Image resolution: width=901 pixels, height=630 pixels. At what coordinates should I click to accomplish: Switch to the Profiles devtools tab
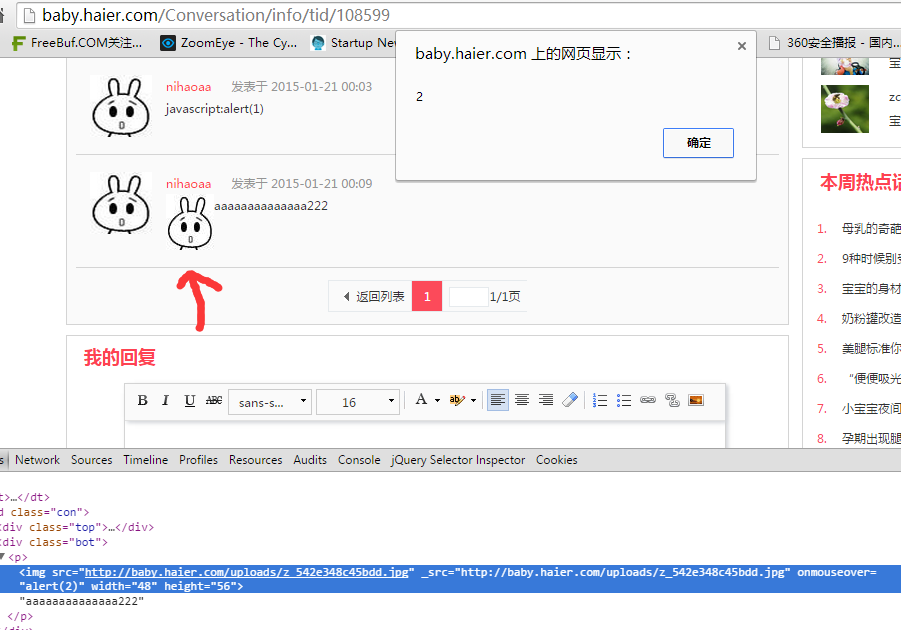(x=198, y=460)
